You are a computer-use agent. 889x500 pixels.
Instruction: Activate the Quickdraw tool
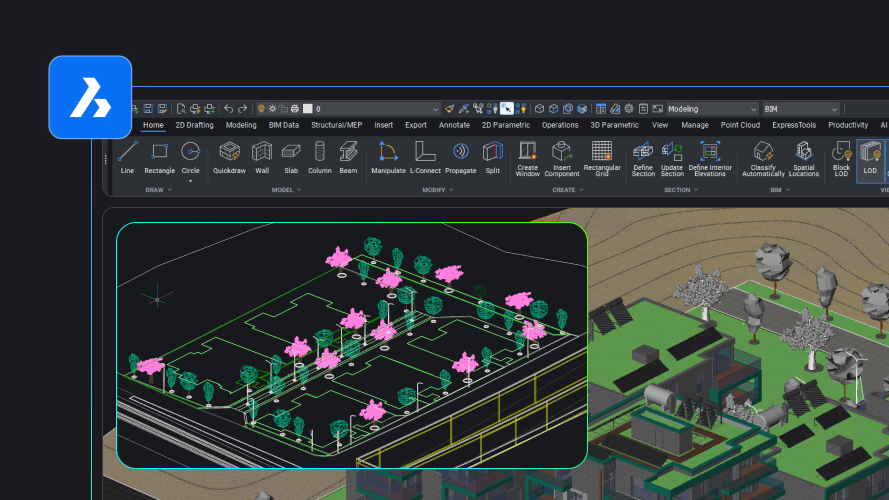(229, 158)
